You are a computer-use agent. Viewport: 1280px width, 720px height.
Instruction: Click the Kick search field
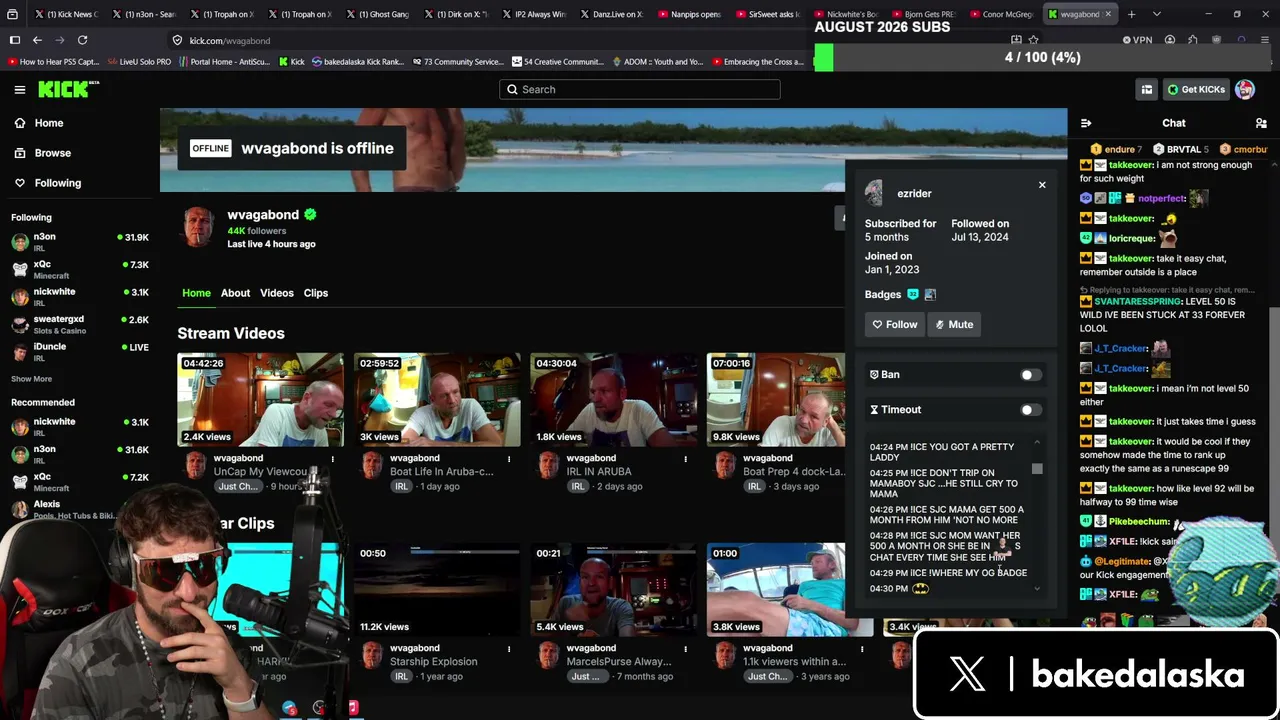tap(640, 89)
